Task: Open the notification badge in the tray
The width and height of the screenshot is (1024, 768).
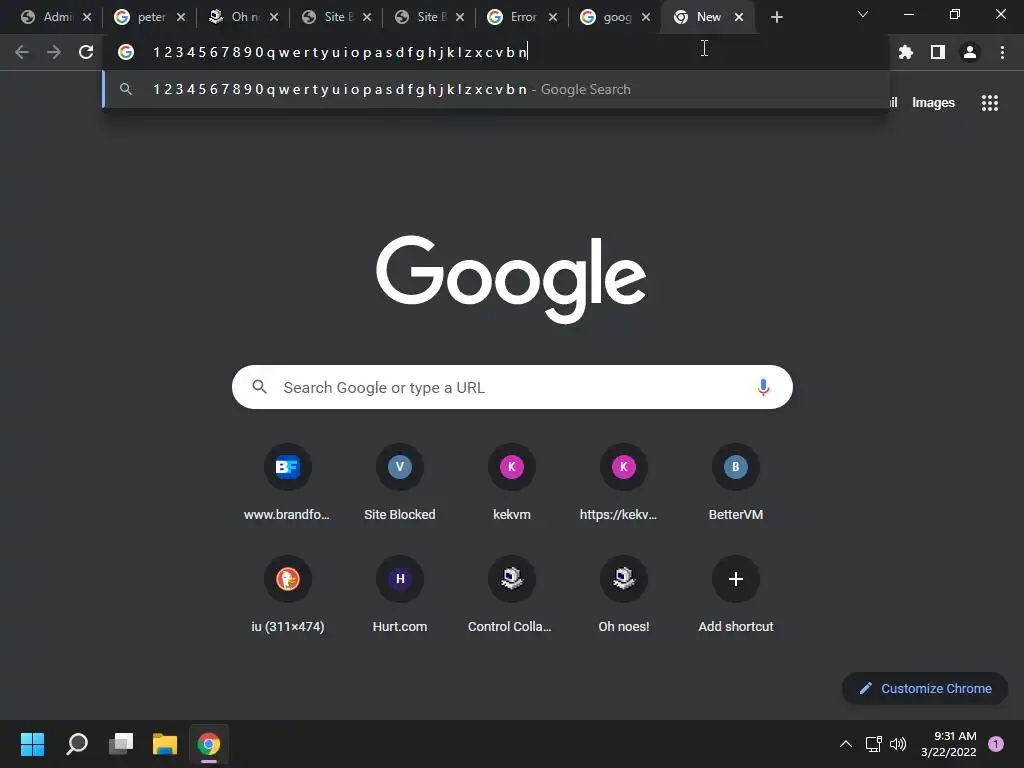Action: tap(996, 744)
